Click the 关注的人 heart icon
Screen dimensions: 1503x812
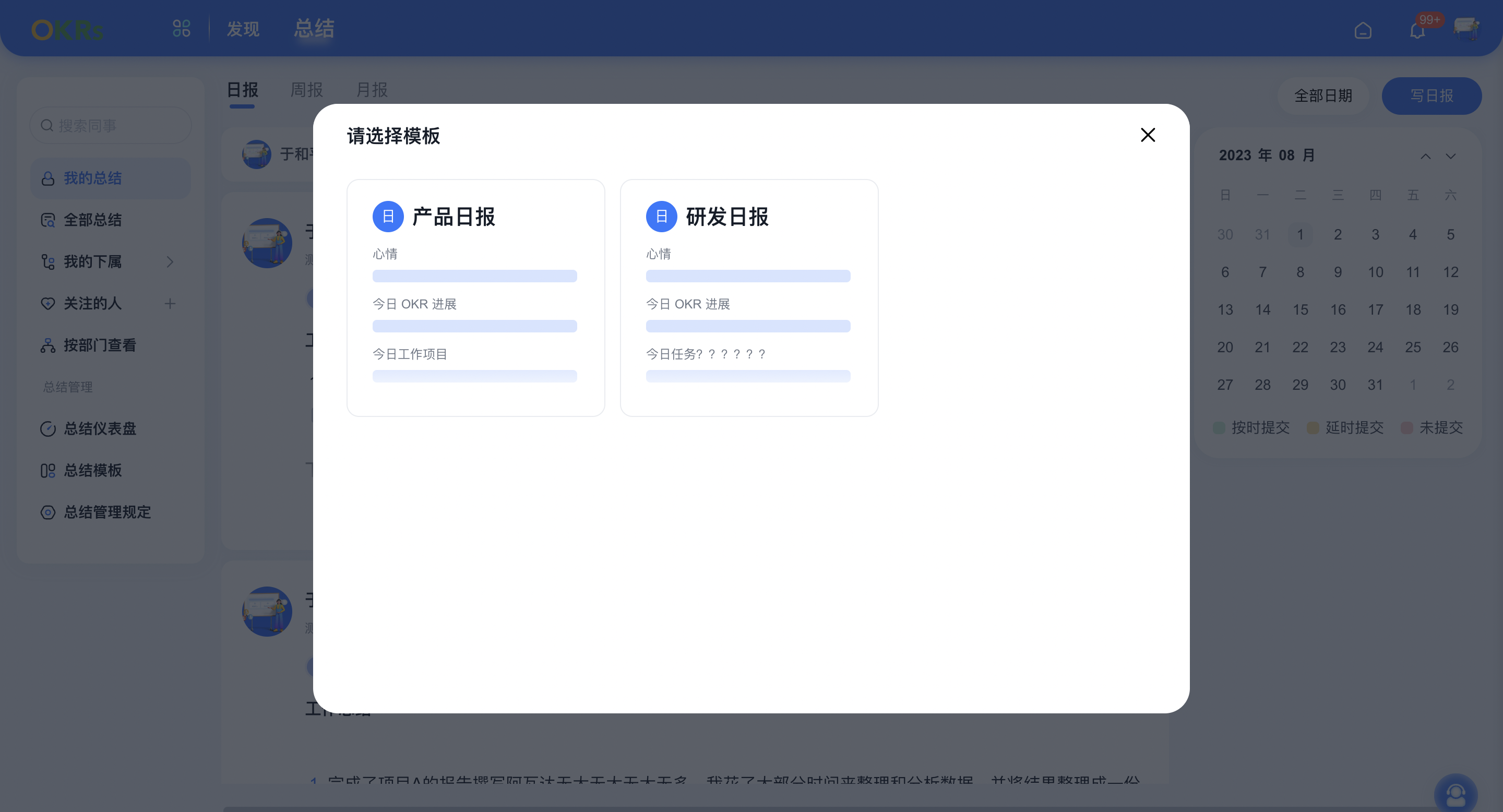coord(48,303)
